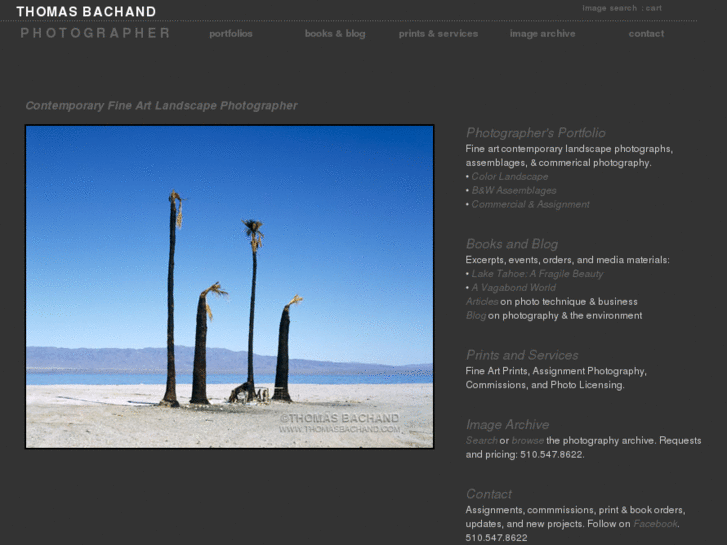Select the contact menu item
This screenshot has height=545, width=727.
click(646, 34)
